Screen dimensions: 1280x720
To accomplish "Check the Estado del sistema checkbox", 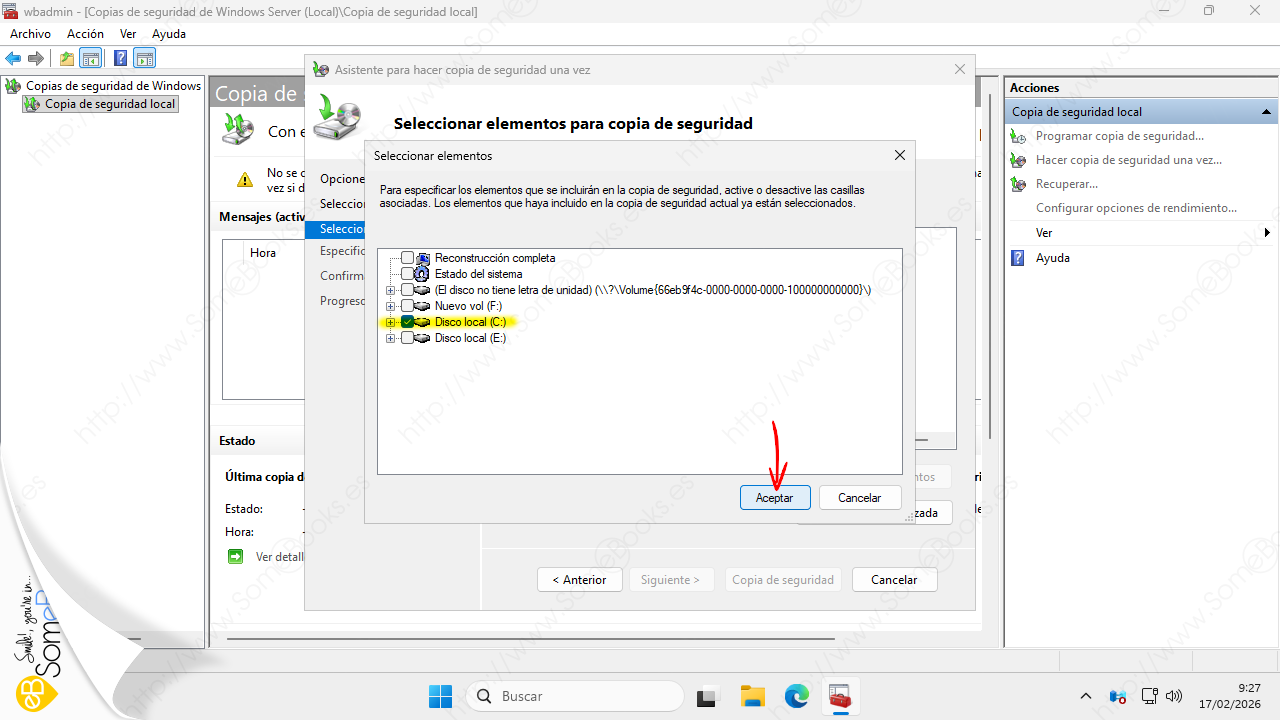I will coord(407,274).
